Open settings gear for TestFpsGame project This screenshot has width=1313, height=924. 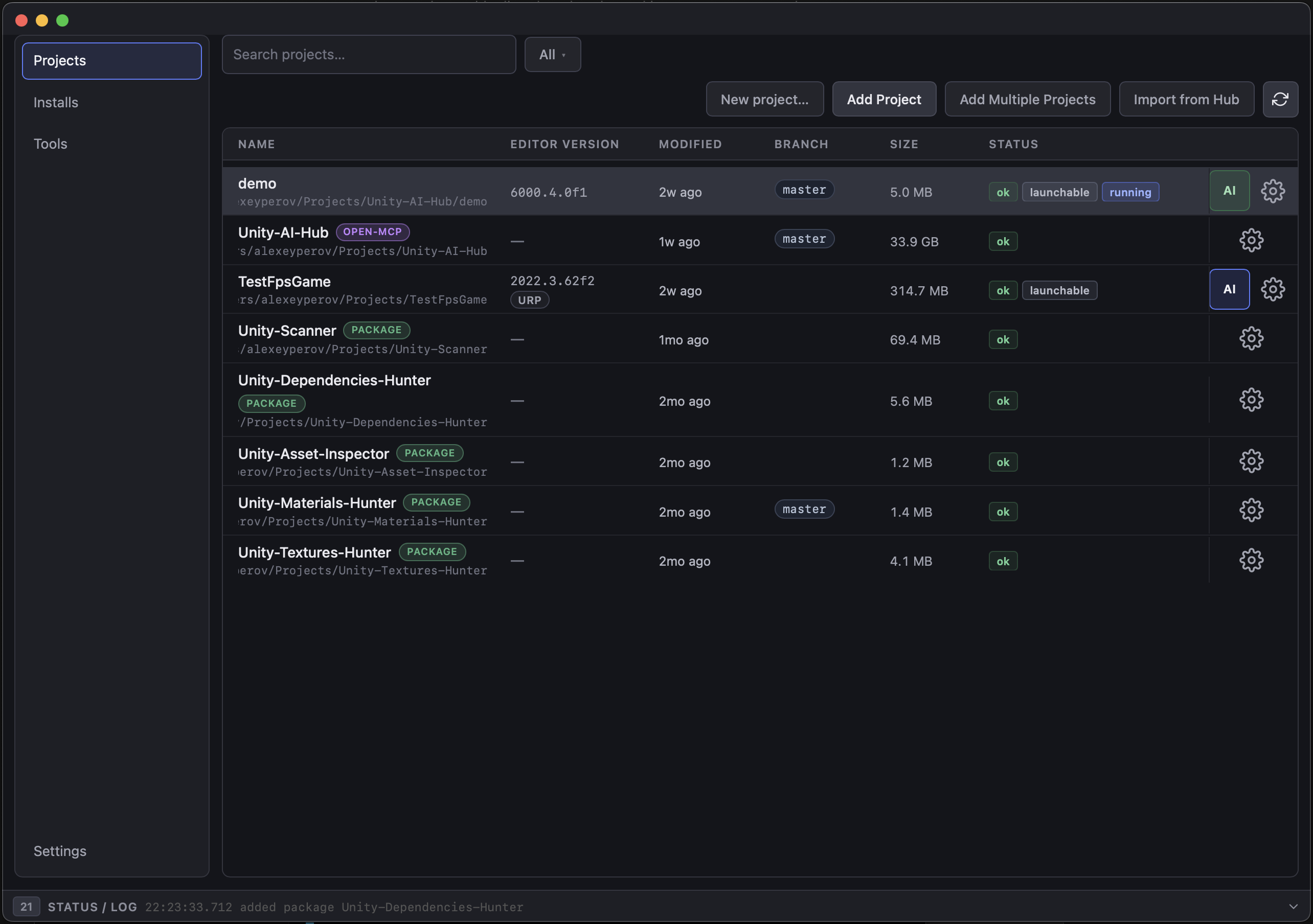(1273, 289)
